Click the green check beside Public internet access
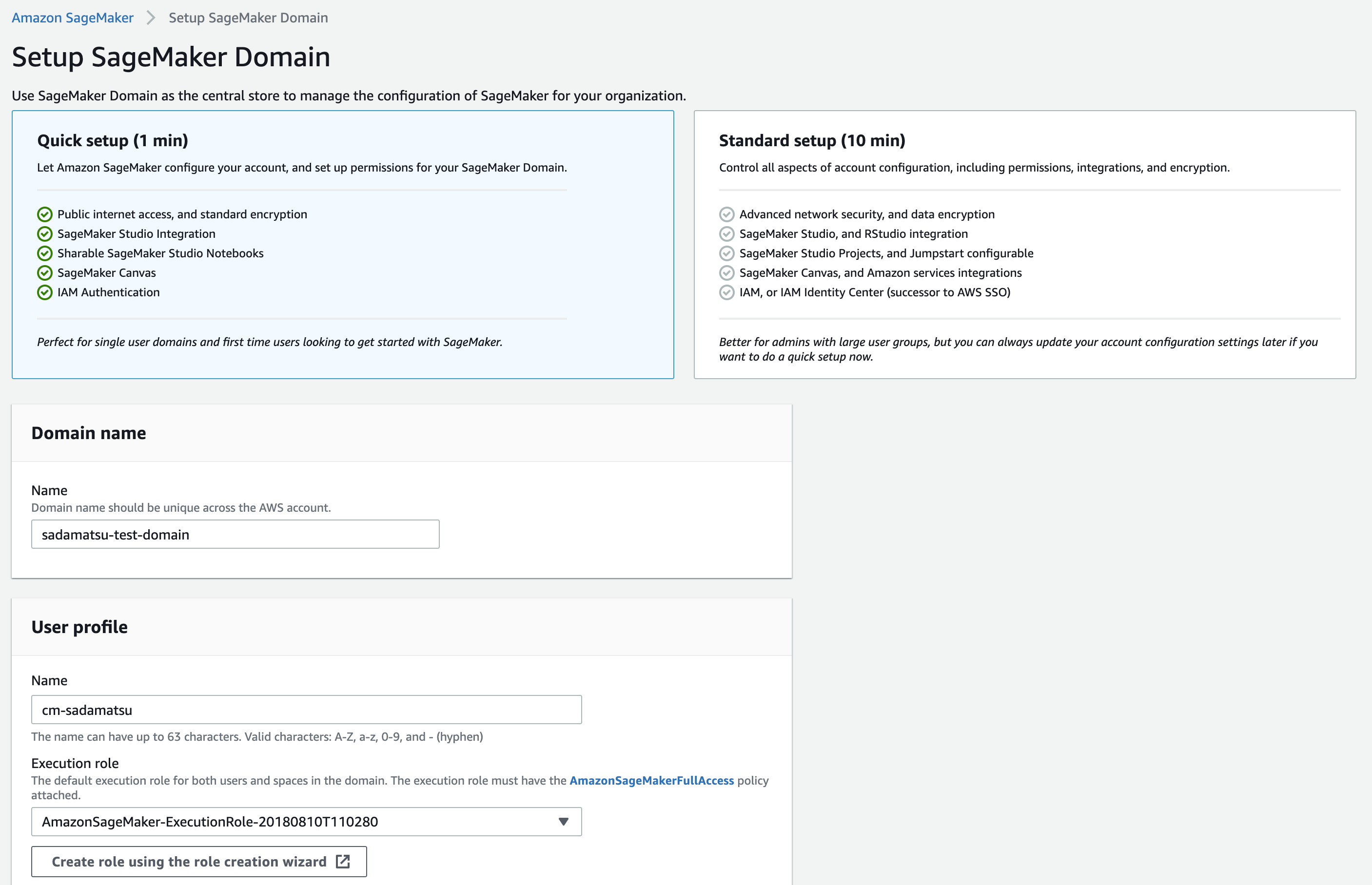Image resolution: width=1372 pixels, height=885 pixels. [45, 214]
